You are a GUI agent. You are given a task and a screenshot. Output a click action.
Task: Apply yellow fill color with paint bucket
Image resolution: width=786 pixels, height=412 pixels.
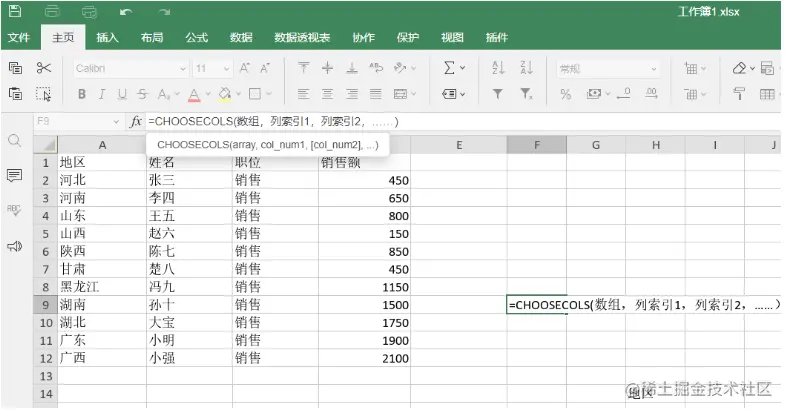[x=225, y=94]
